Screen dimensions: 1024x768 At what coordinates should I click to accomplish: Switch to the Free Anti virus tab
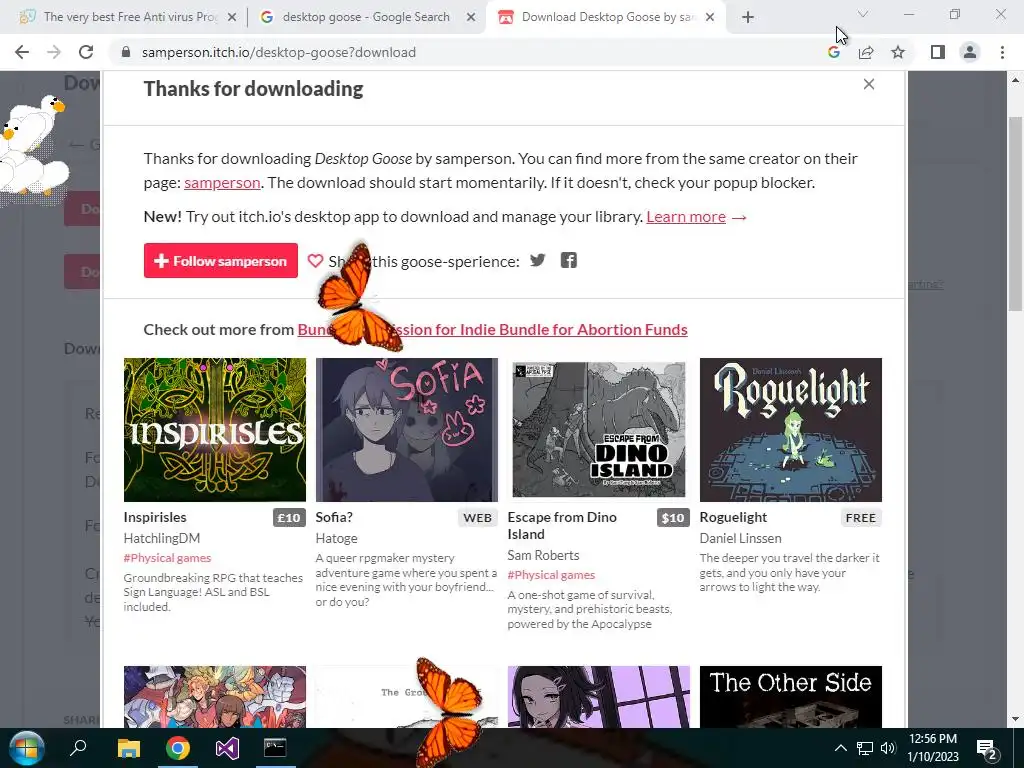point(129,17)
